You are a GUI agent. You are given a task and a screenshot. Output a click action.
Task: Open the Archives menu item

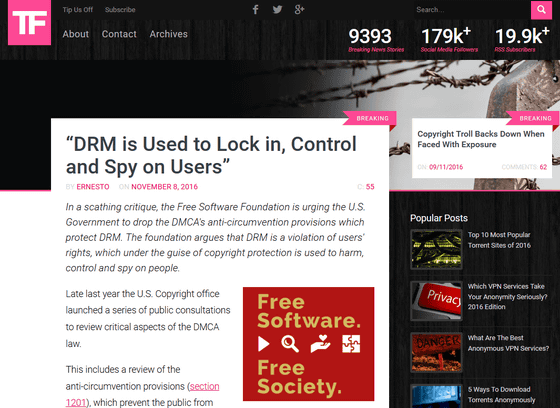tap(169, 34)
